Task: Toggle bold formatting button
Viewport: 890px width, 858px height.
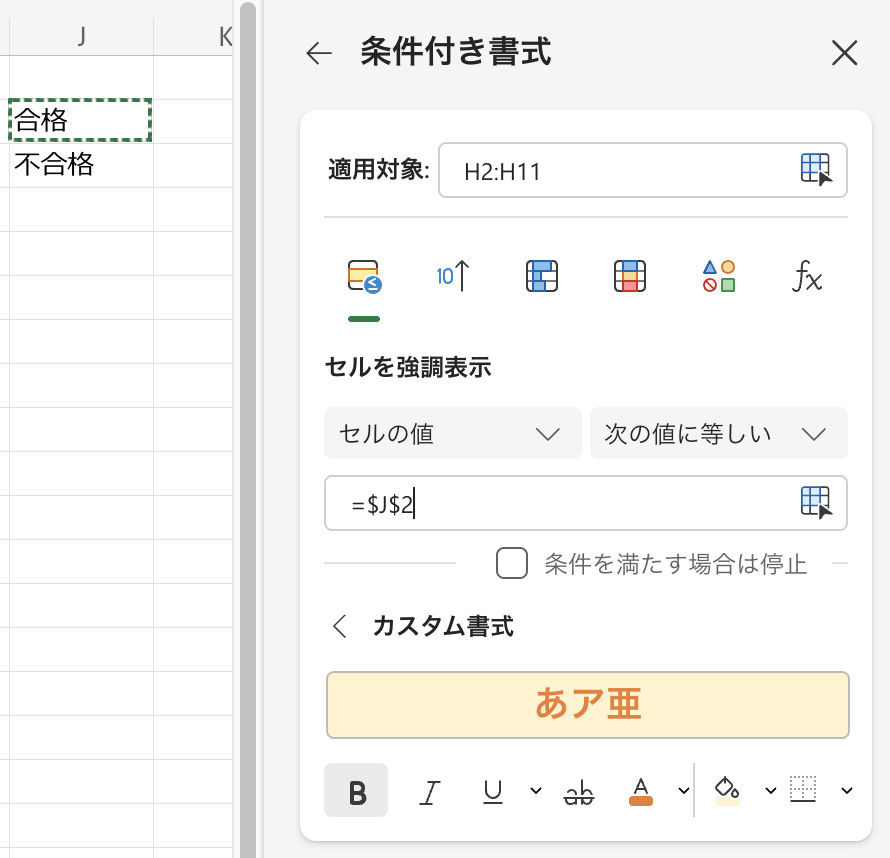Action: 356,791
